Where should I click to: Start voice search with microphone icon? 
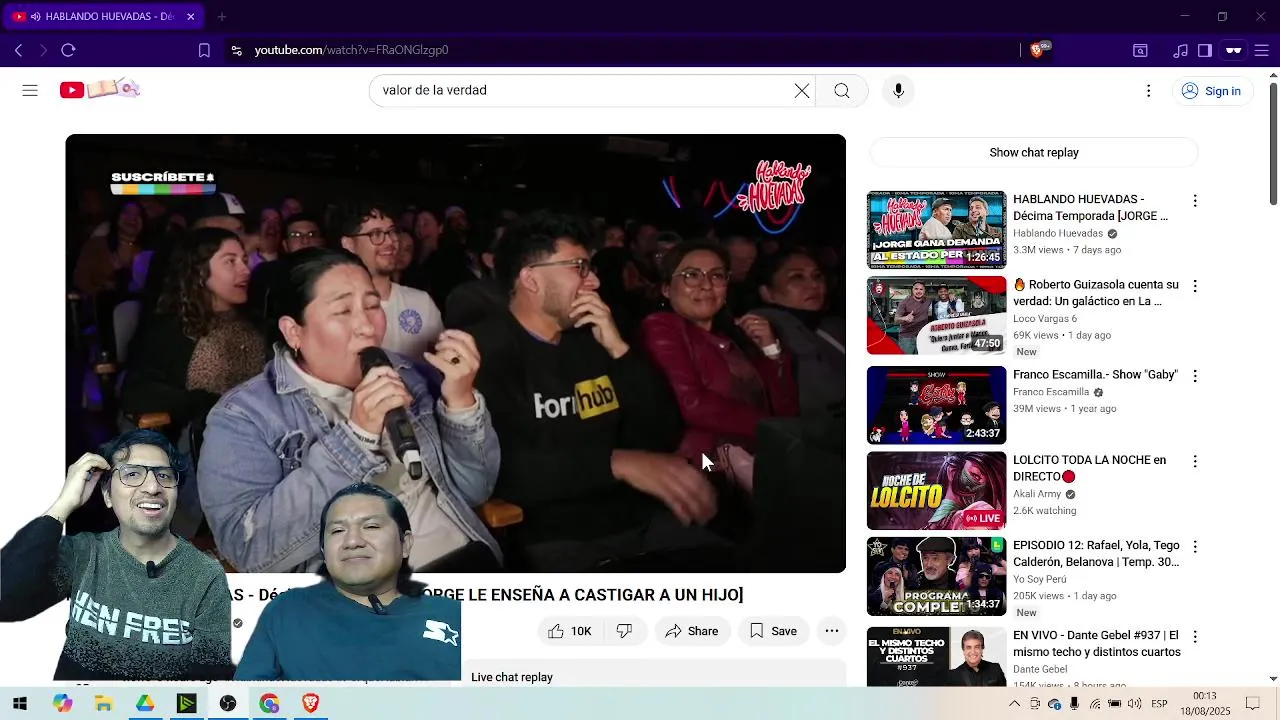tap(898, 91)
